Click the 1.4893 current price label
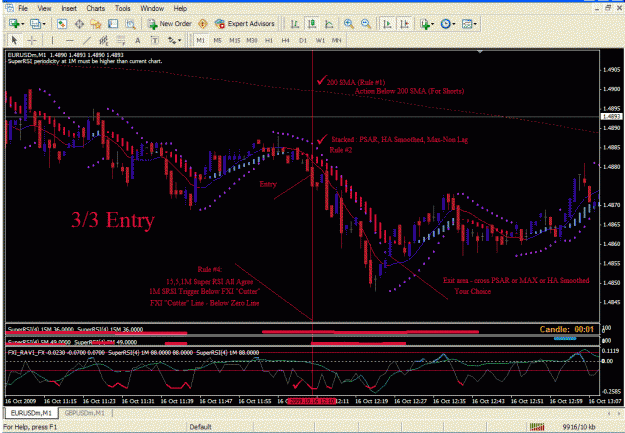This screenshot has height=433, width=625. (x=611, y=116)
